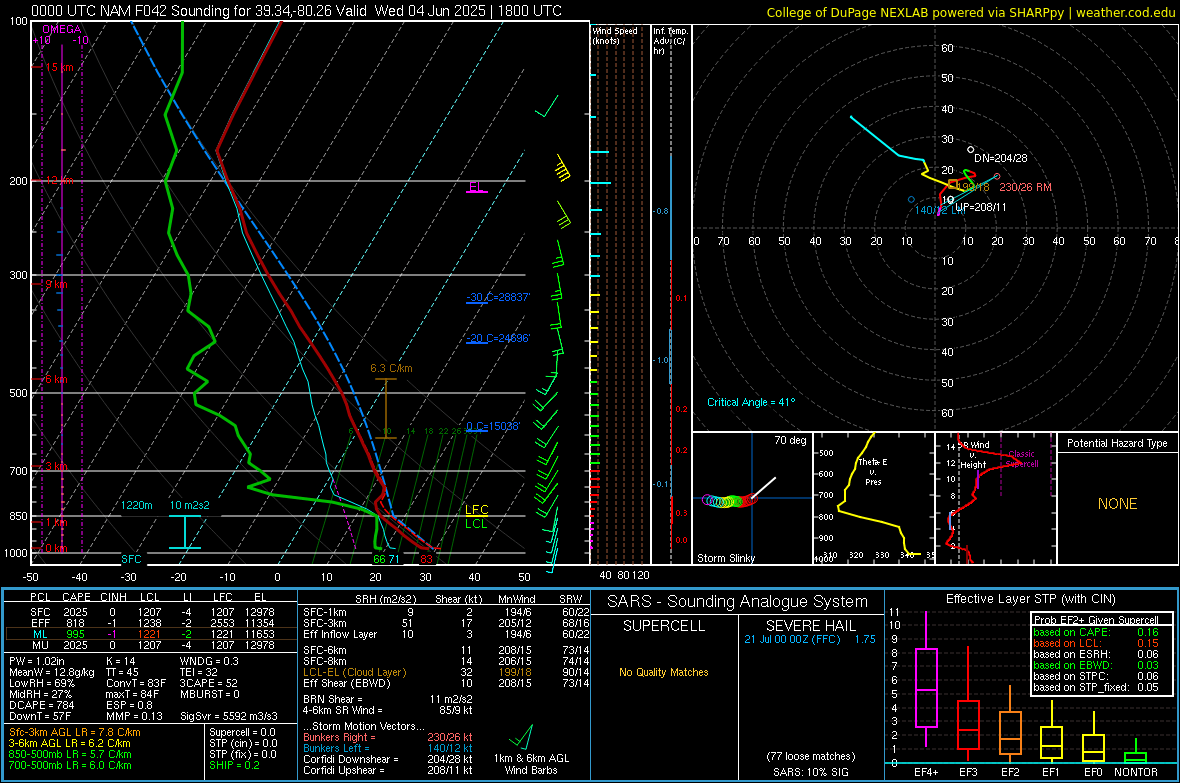Click the SFC-1km row in the shear table
The image size is (1180, 783).
(x=446, y=612)
